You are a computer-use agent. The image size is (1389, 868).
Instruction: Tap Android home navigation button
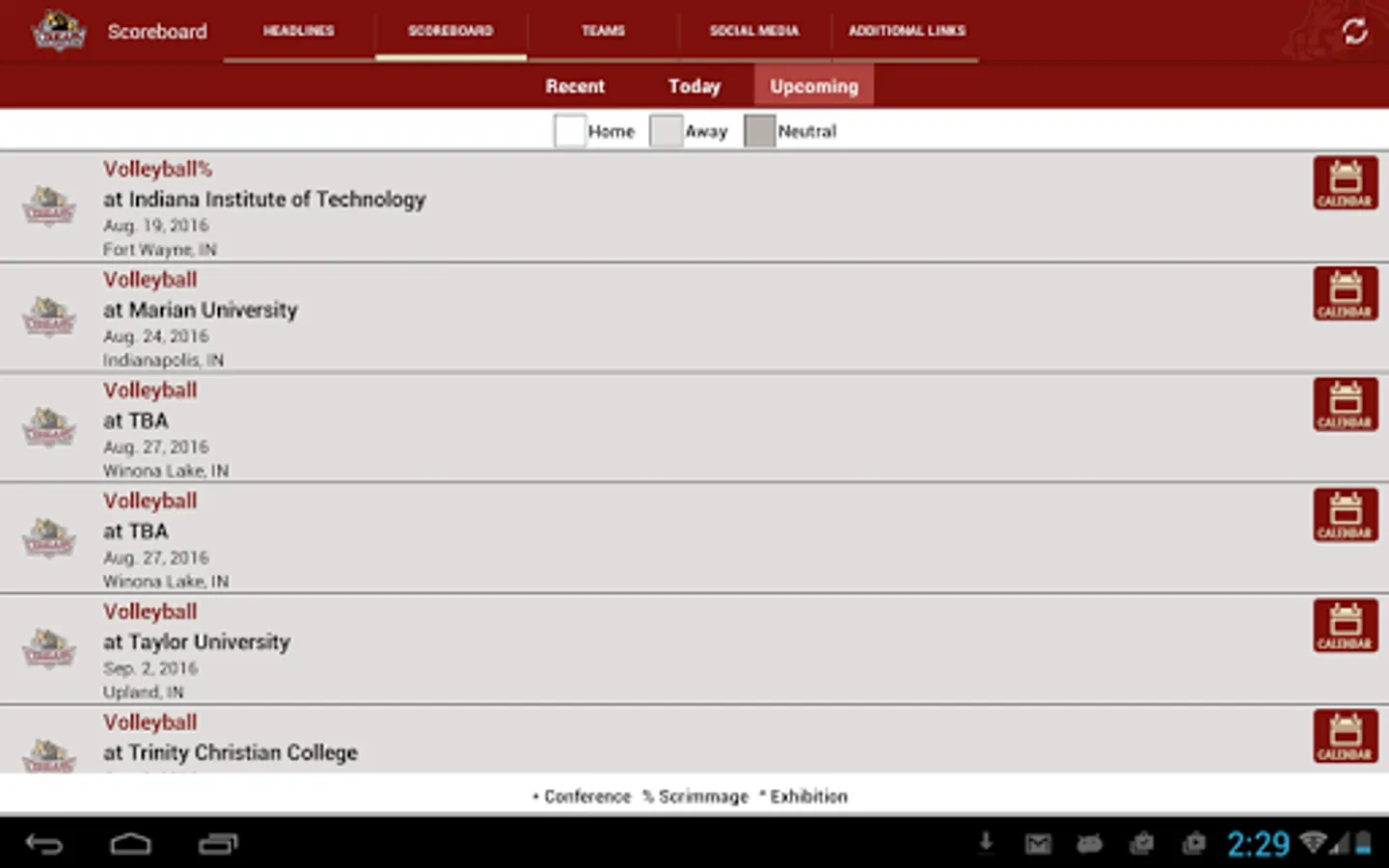pos(130,845)
